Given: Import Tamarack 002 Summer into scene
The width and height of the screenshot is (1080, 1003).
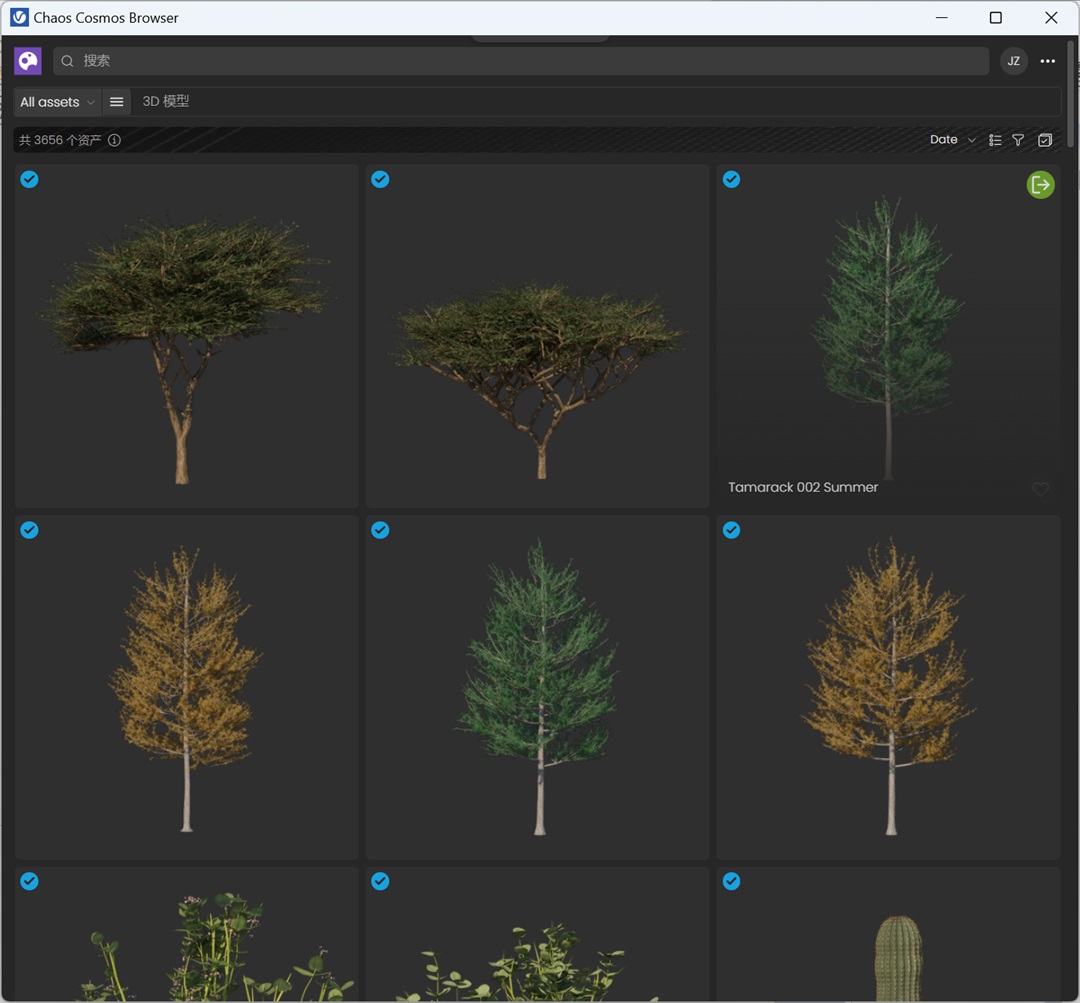Looking at the screenshot, I should tap(1041, 185).
